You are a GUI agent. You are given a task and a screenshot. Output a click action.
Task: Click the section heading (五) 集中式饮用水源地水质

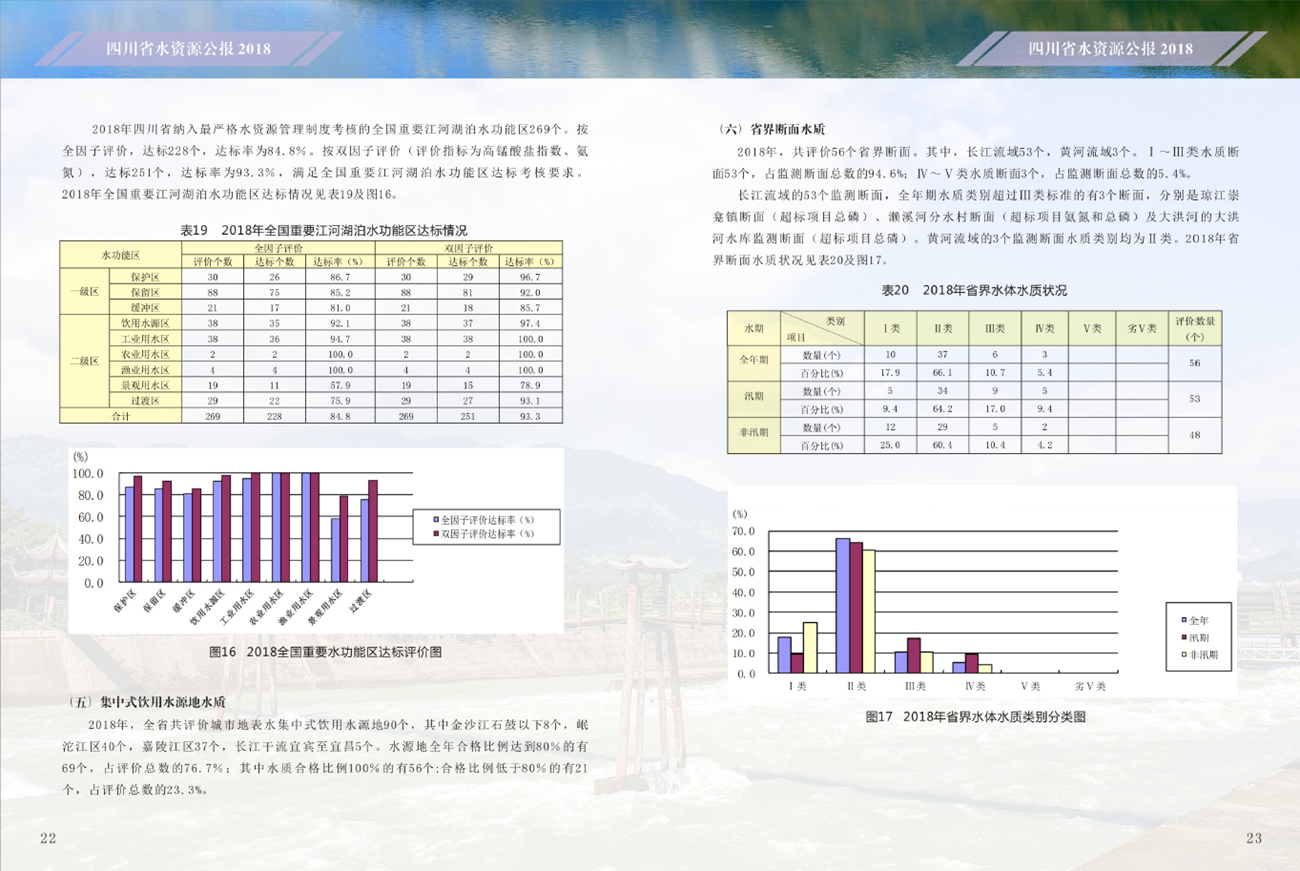(x=148, y=701)
